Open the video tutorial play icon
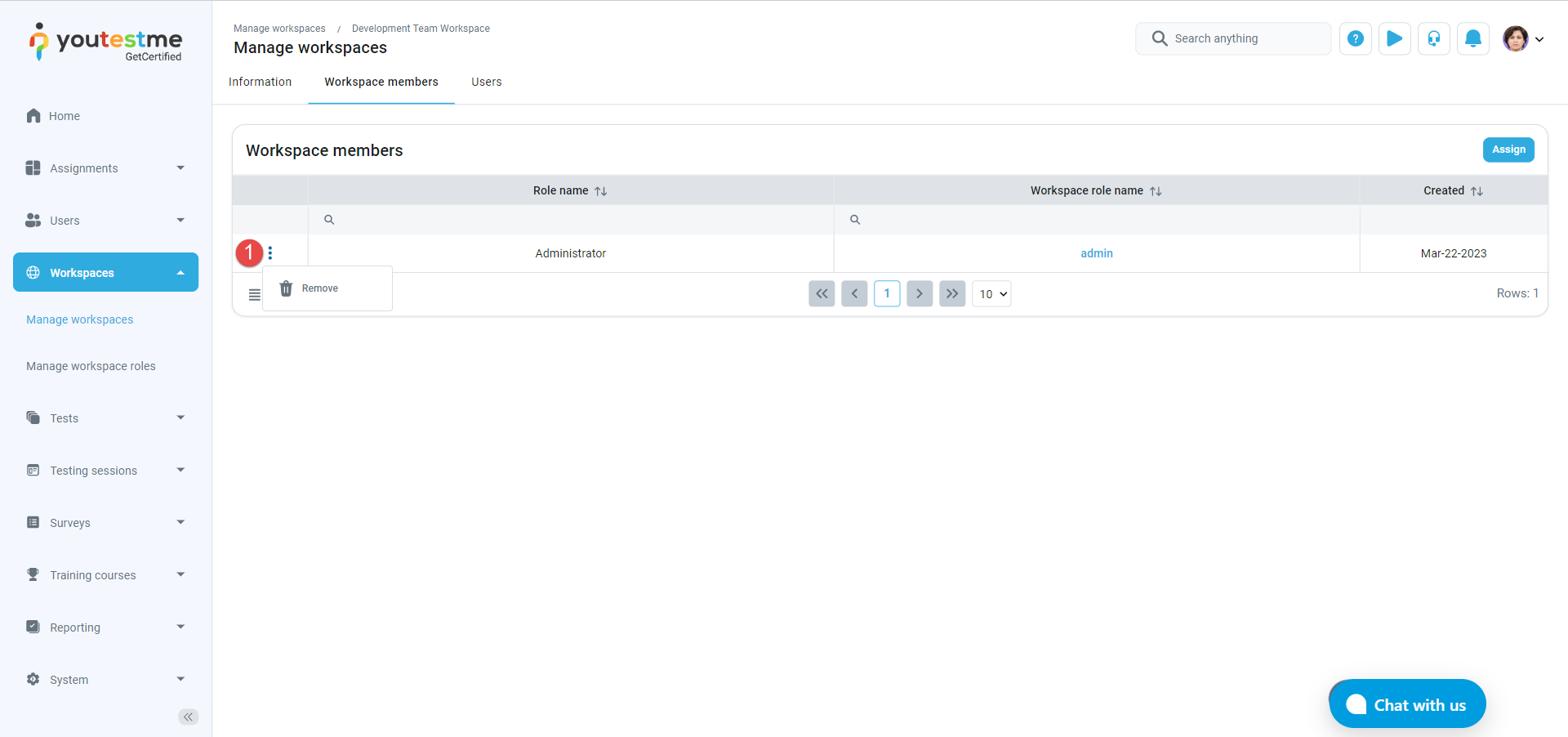The height and width of the screenshot is (737, 1568). point(1394,38)
